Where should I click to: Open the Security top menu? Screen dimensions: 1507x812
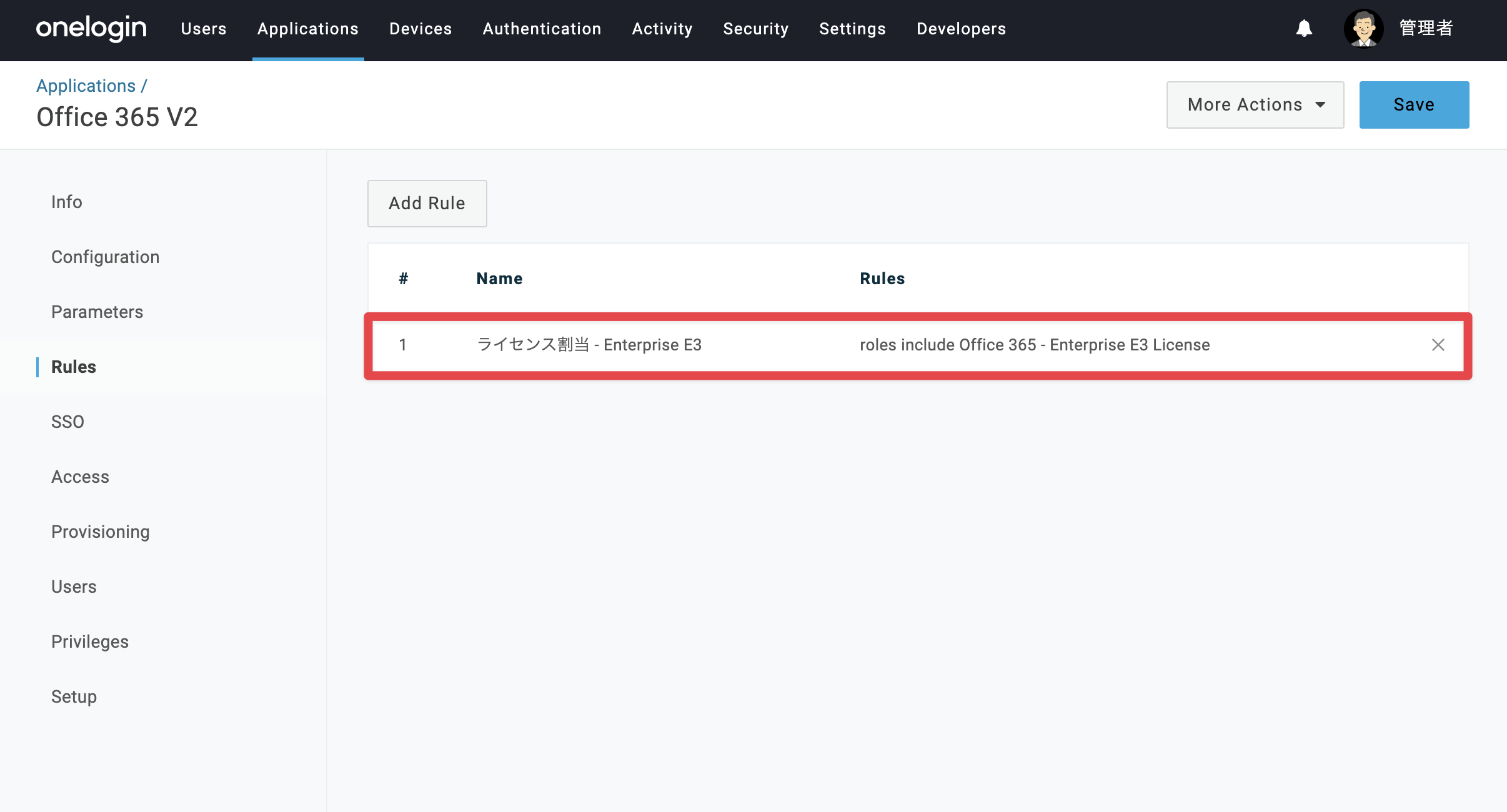756,29
